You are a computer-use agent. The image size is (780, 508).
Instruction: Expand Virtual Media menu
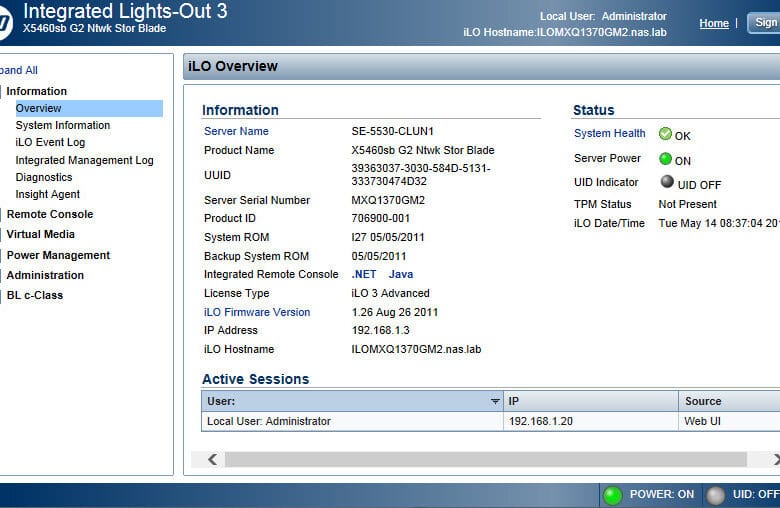point(40,234)
